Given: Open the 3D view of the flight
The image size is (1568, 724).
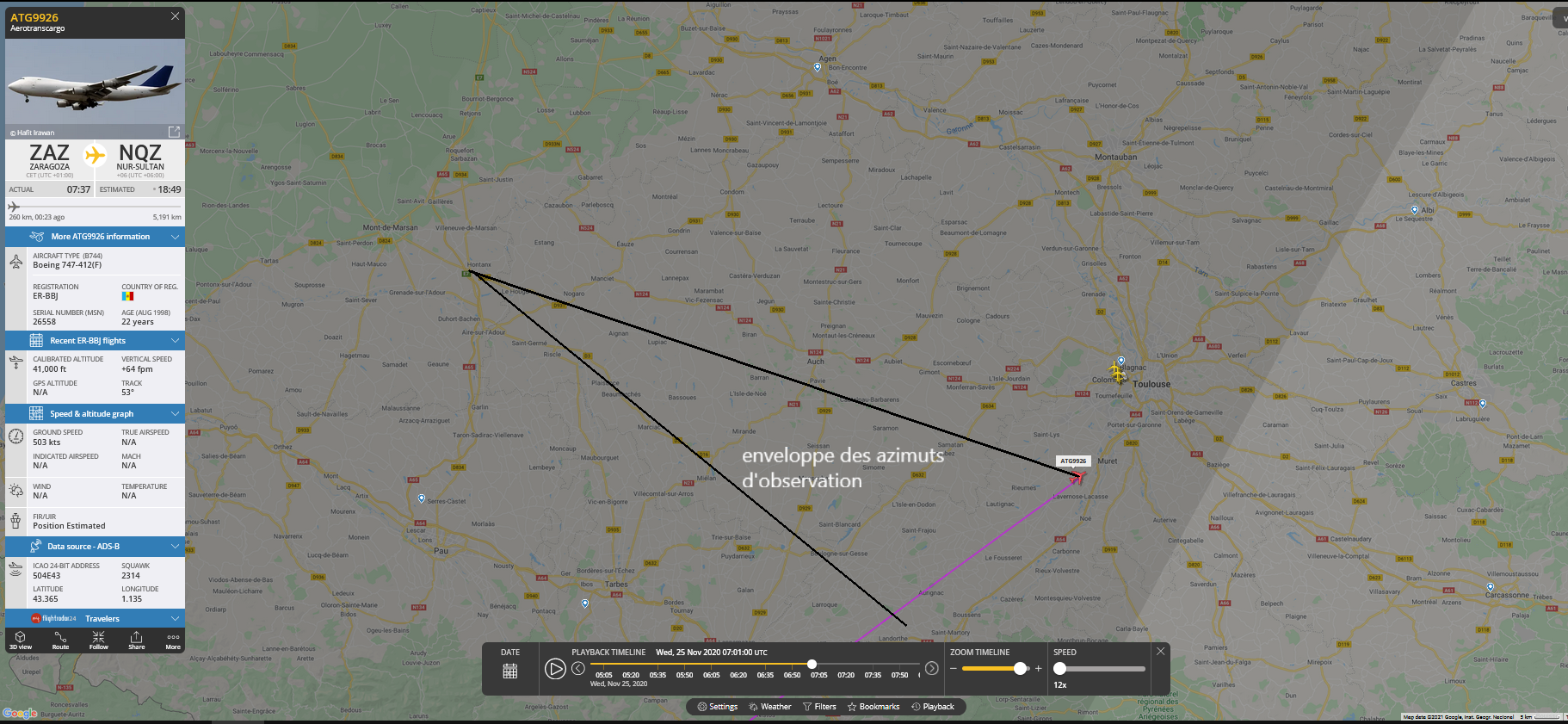Looking at the screenshot, I should pyautogui.click(x=20, y=640).
